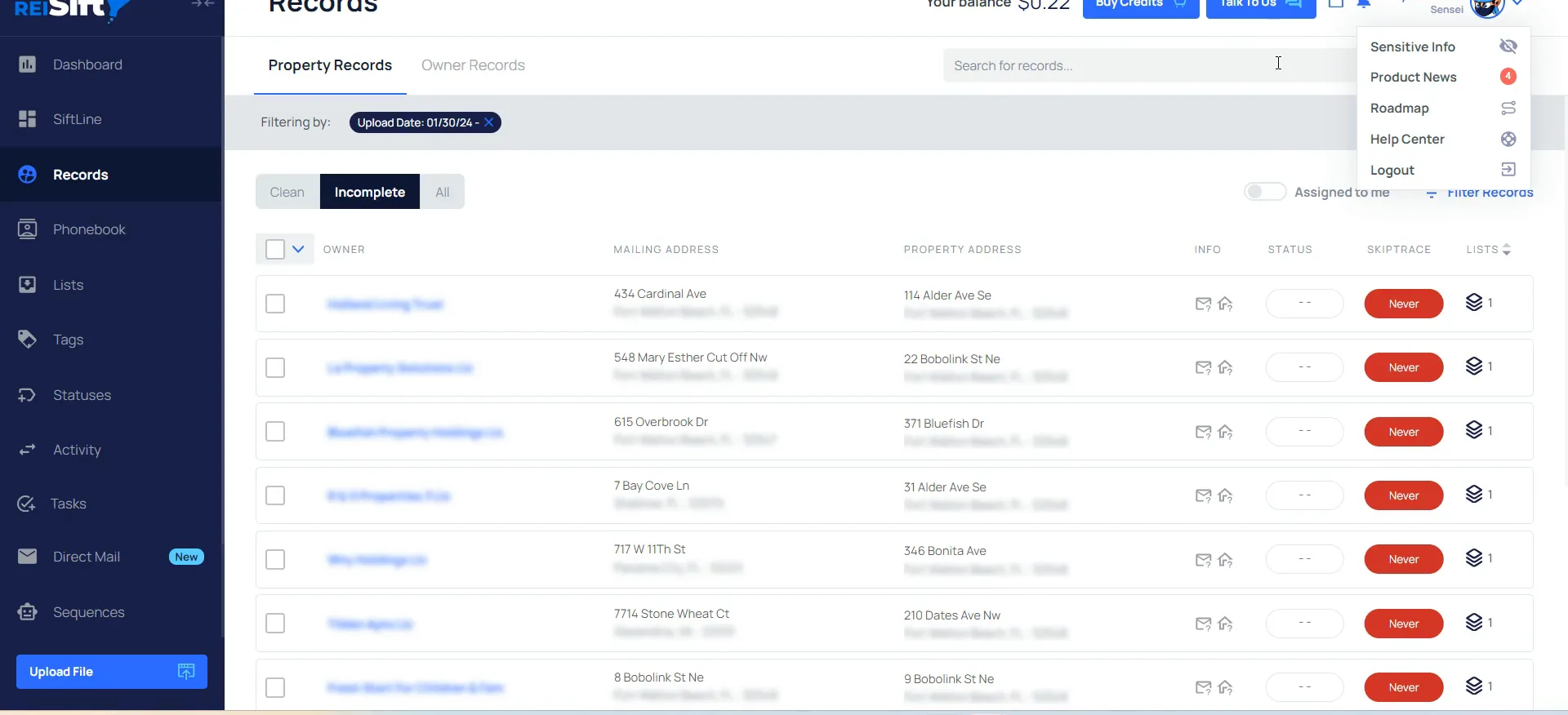Open status dropdown for 114 Alder Ave Se
Screen dimensions: 1568x715
pos(1304,304)
